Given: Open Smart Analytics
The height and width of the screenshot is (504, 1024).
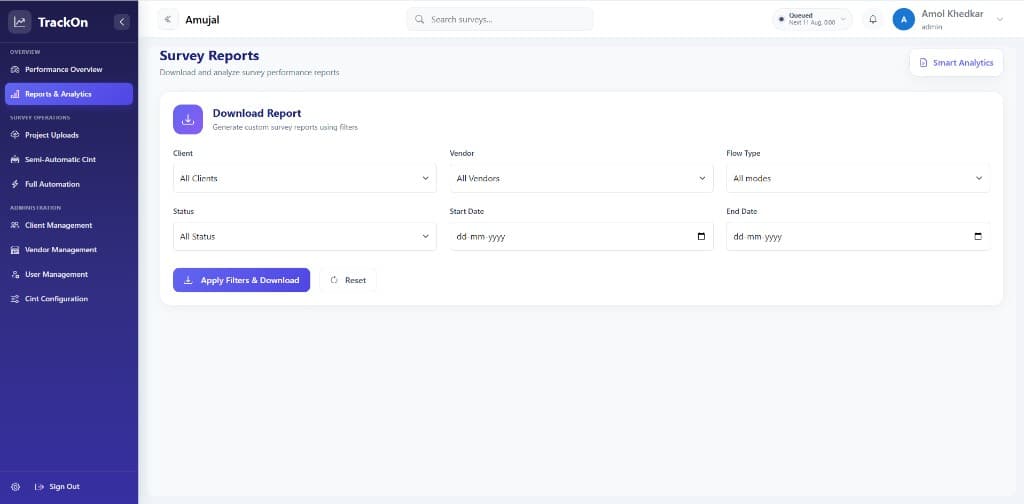Looking at the screenshot, I should coord(956,63).
